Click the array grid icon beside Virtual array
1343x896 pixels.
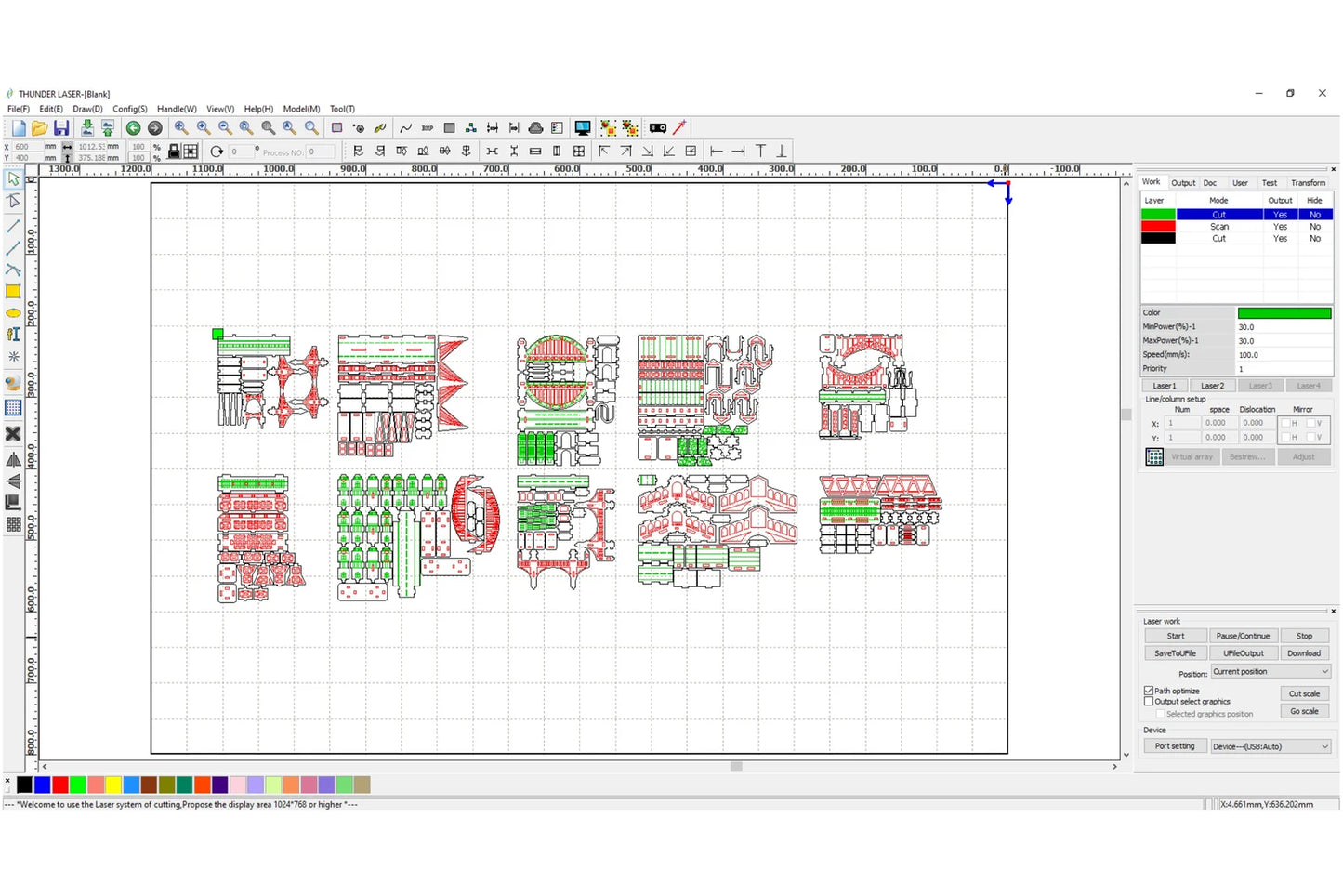point(1154,456)
